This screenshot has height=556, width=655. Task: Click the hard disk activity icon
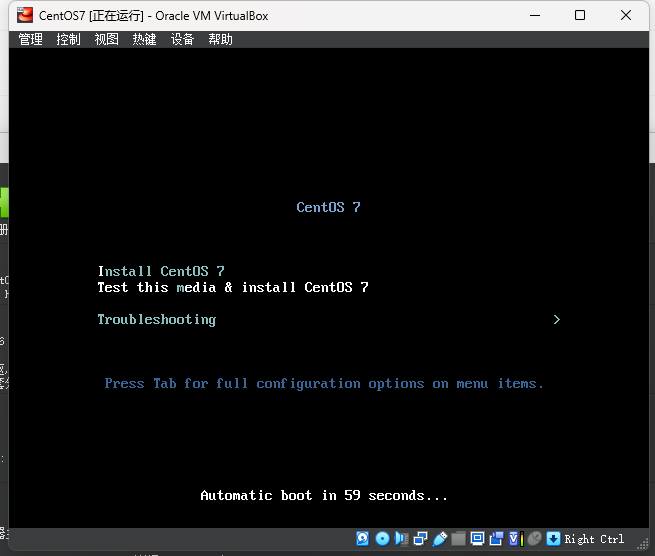pos(363,538)
